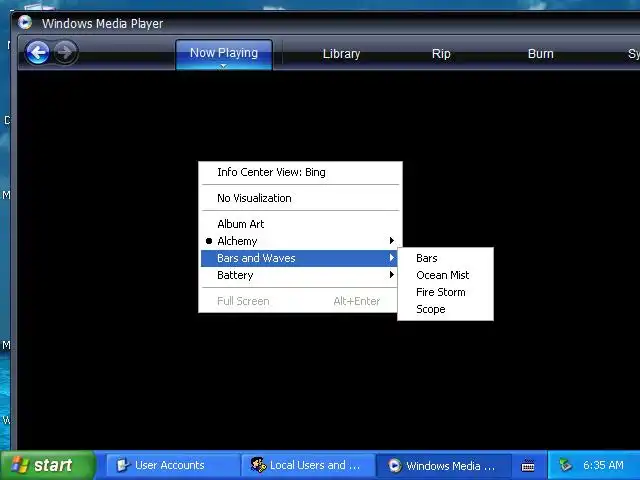
Task: Choose the Bars visualization
Action: click(x=445, y=258)
